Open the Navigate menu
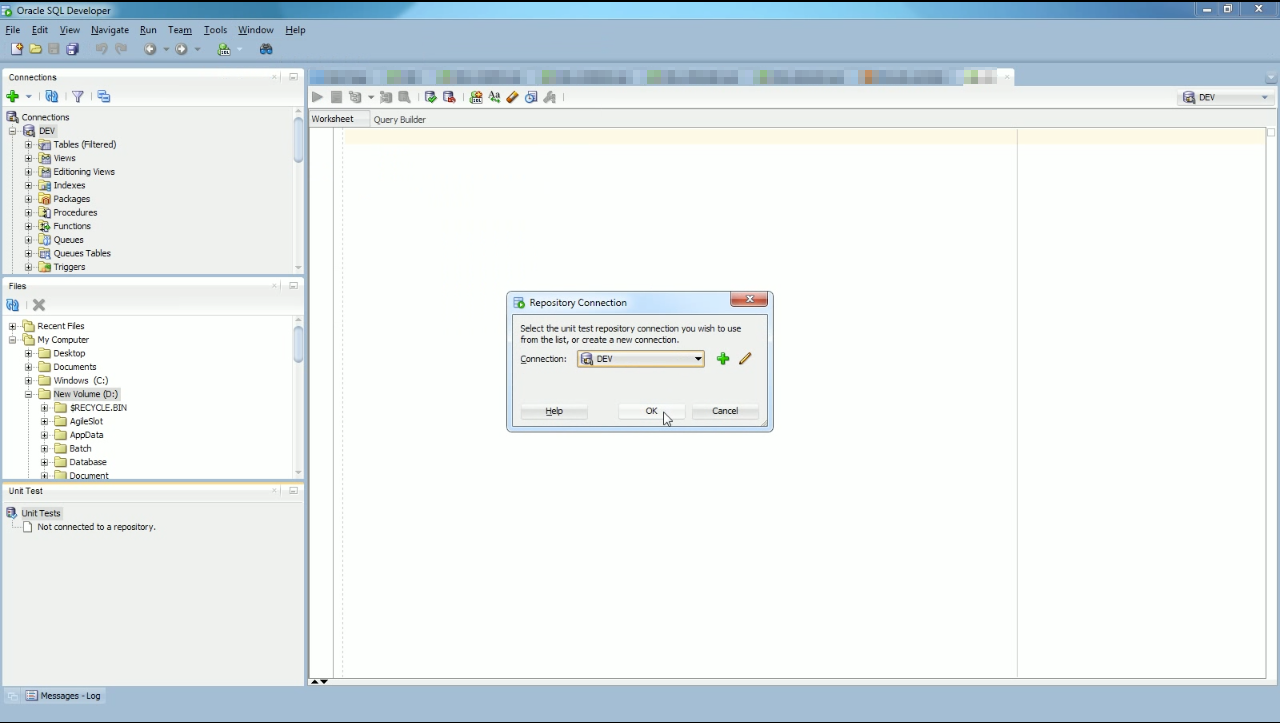This screenshot has width=1280, height=723. click(109, 30)
